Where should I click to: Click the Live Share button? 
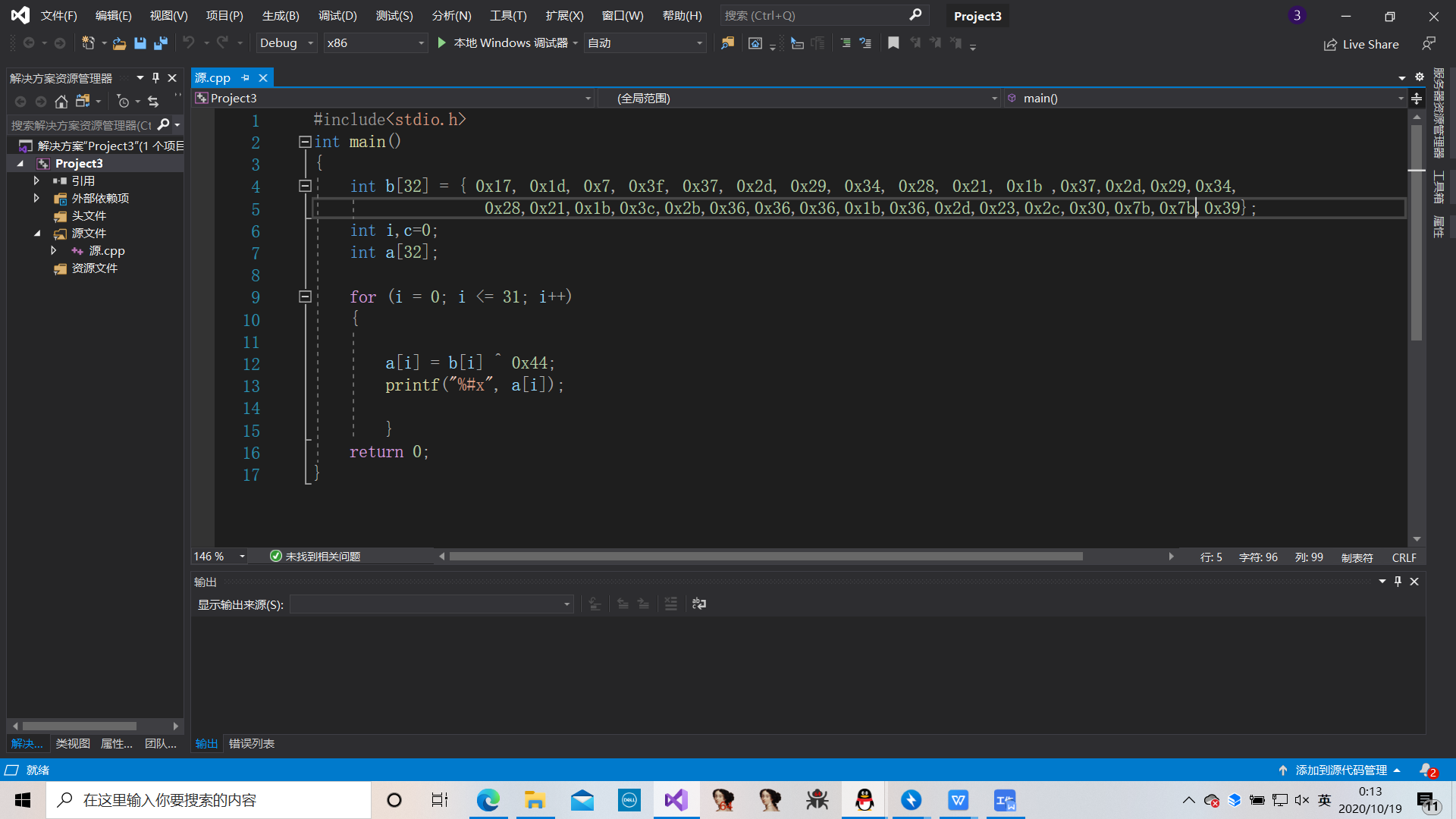click(x=1361, y=44)
